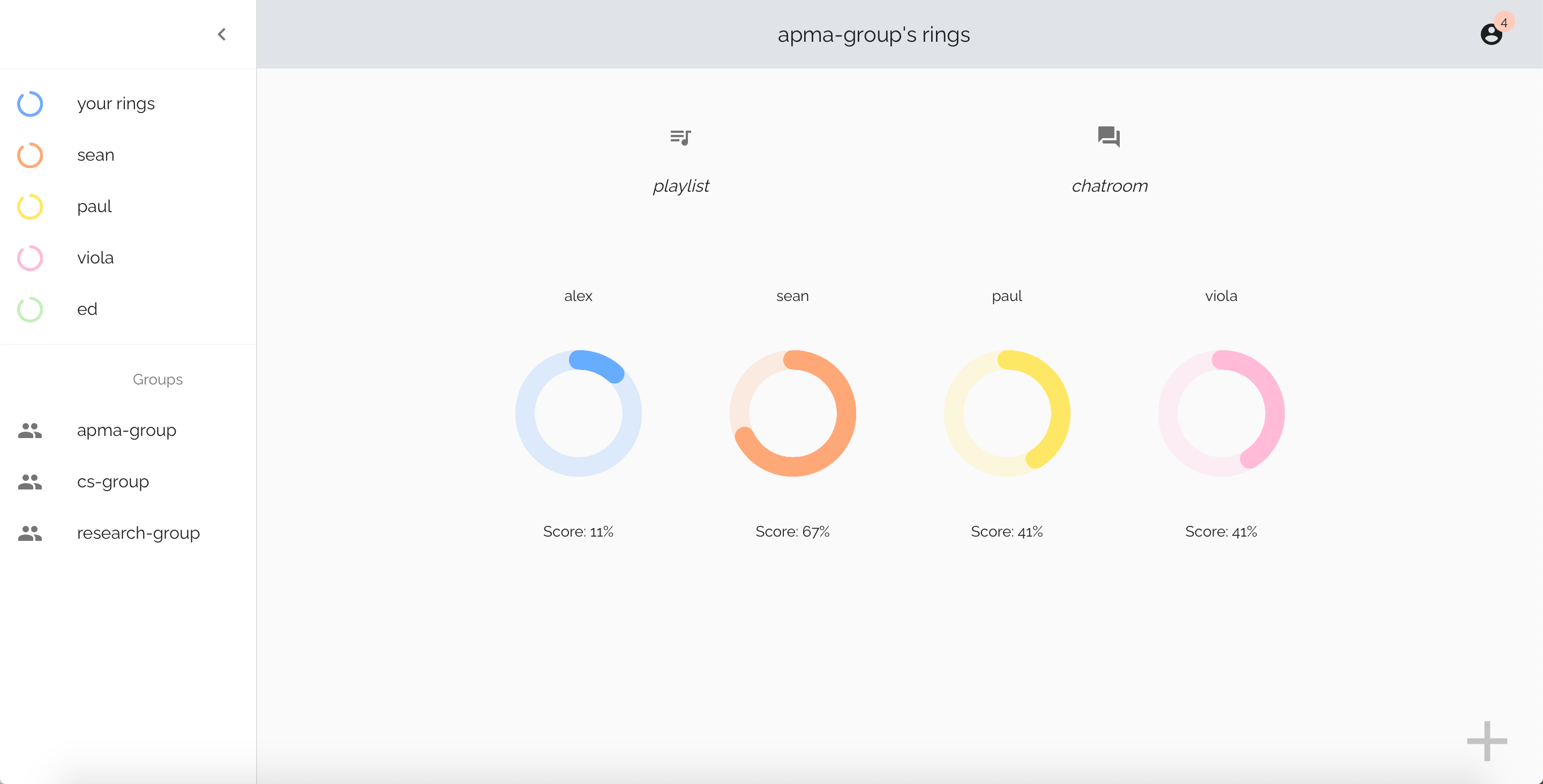The image size is (1543, 784).
Task: Switch to research-group in Groups list
Action: [138, 533]
